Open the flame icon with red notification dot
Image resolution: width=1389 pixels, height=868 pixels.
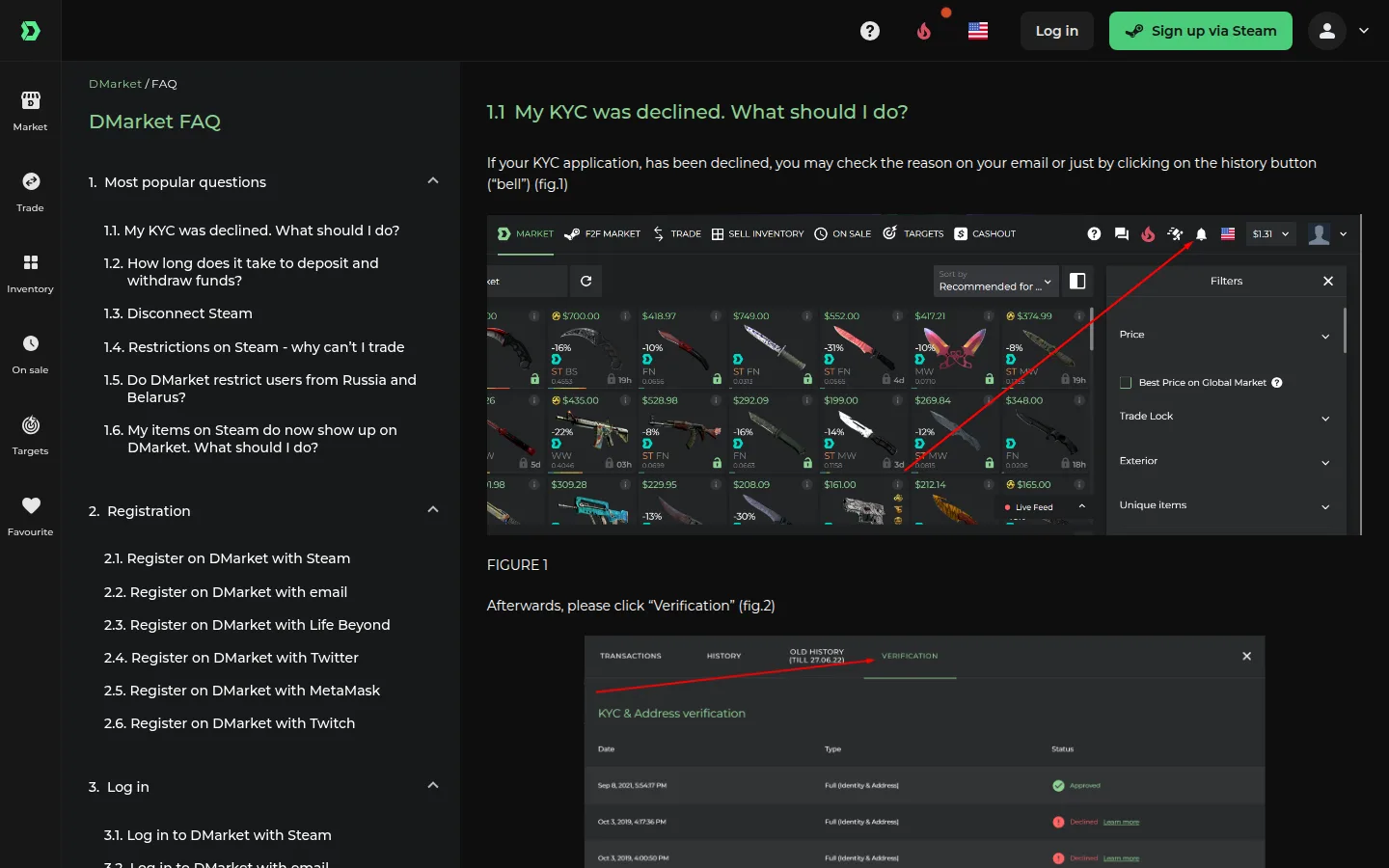click(x=924, y=31)
